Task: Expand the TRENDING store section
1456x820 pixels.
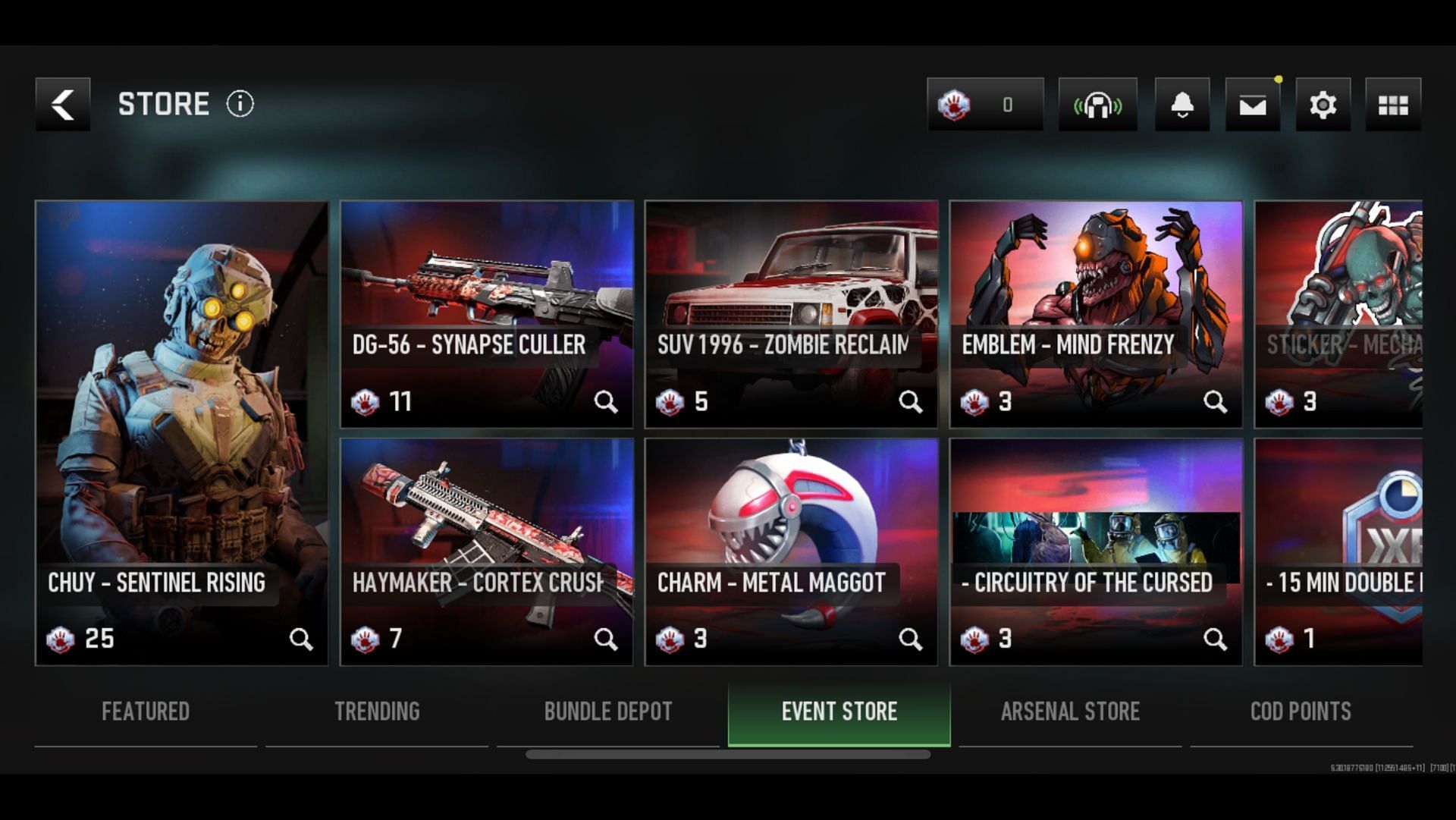Action: [377, 711]
